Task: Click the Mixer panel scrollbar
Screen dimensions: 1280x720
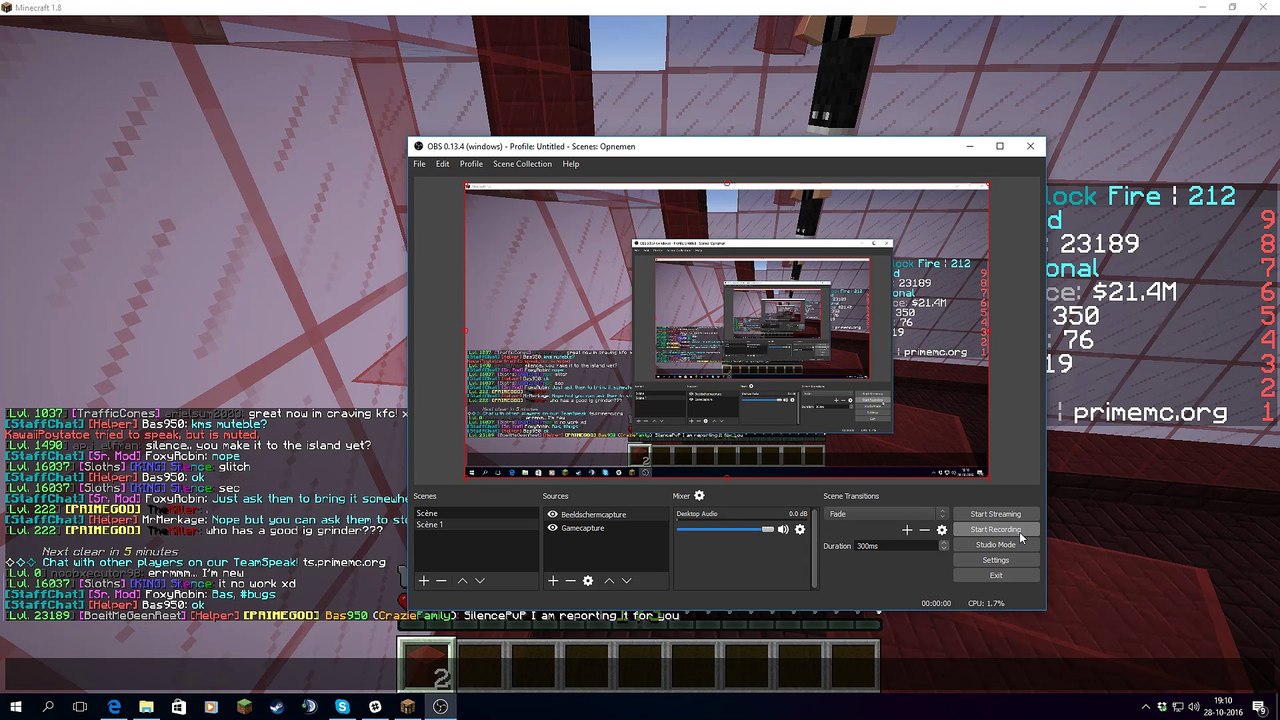Action: click(814, 548)
